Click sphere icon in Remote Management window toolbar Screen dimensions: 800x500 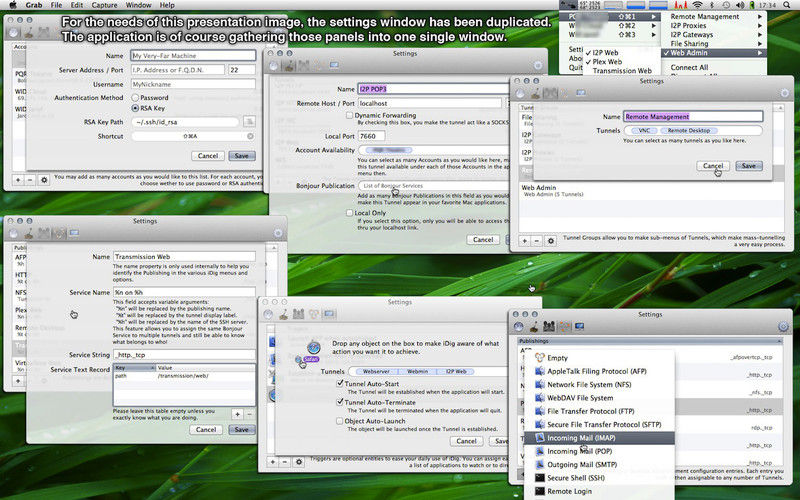point(519,93)
